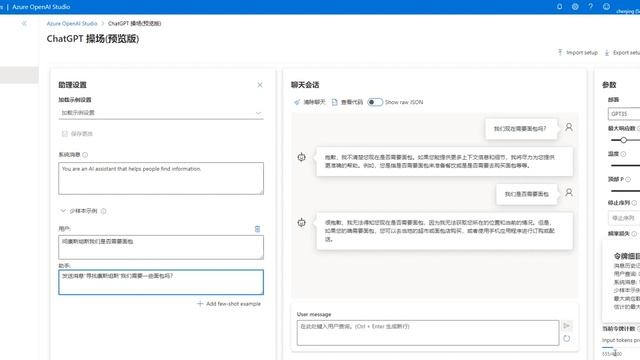The width and height of the screenshot is (640, 360).
Task: Collapse the left navigation with the double-chevron icon
Action: tap(24, 23)
